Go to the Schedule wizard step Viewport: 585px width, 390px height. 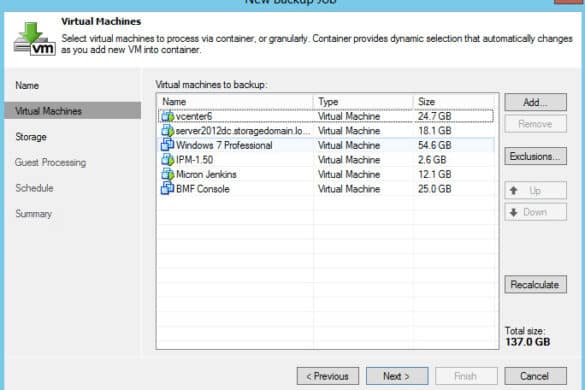(x=34, y=188)
